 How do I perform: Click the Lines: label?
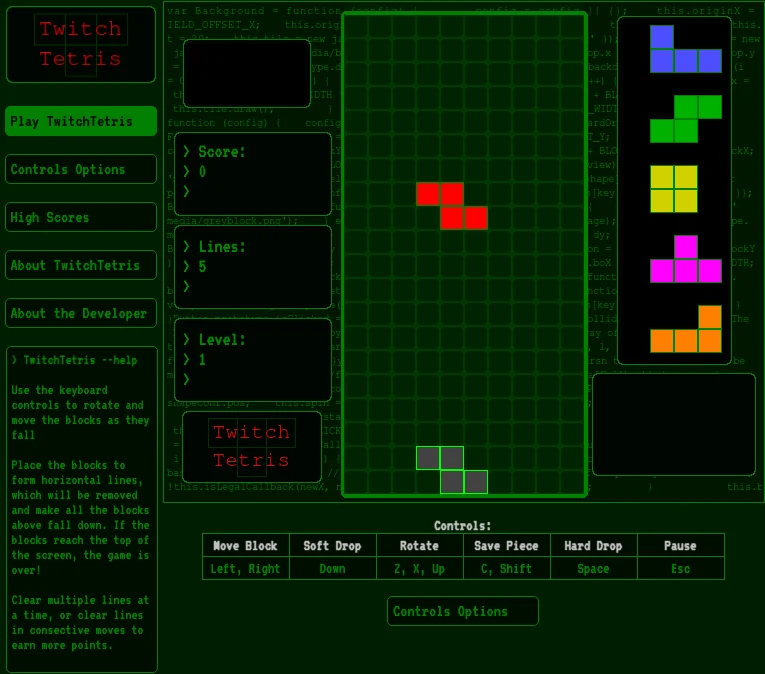pyautogui.click(x=221, y=247)
